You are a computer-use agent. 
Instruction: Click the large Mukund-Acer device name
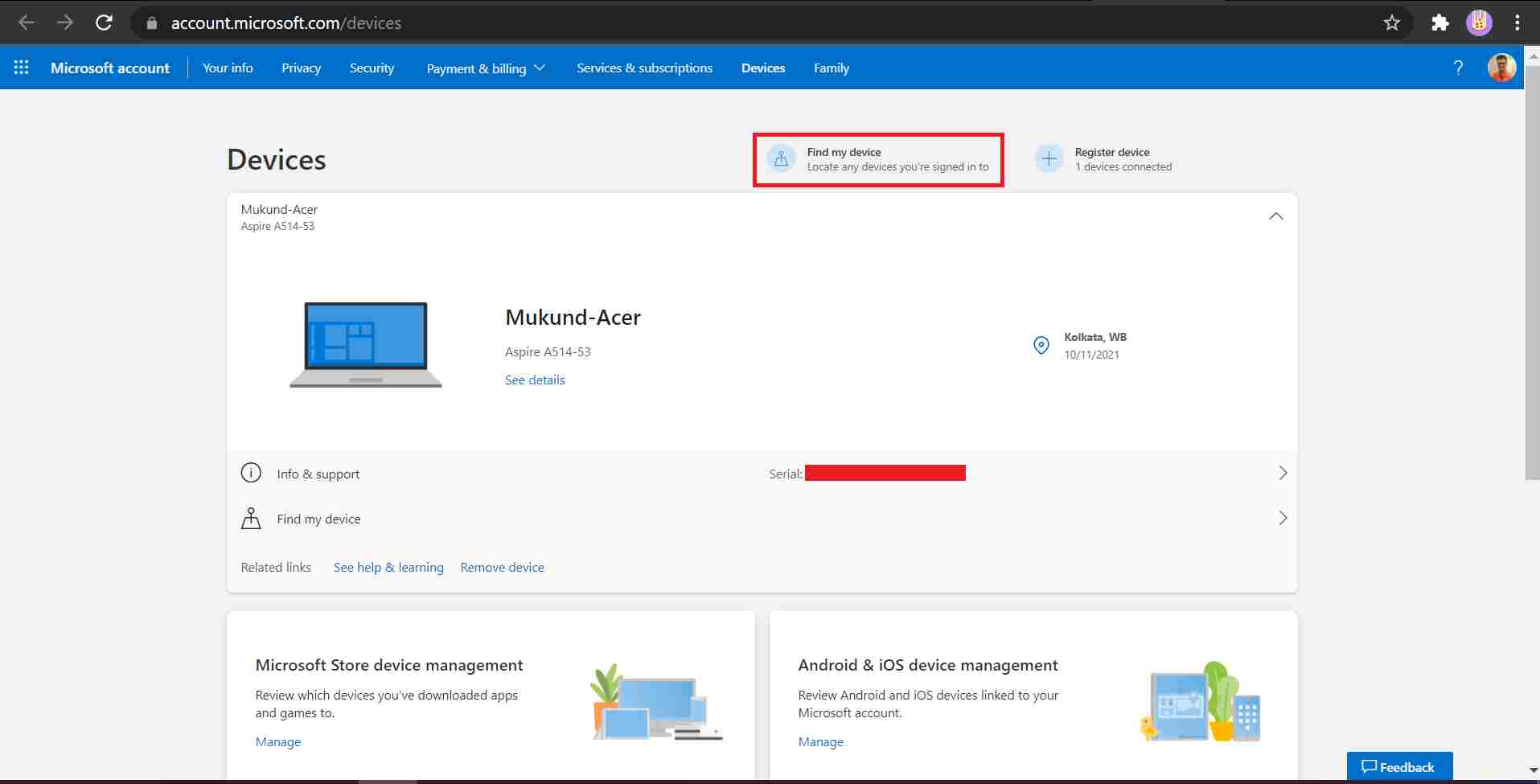573,318
